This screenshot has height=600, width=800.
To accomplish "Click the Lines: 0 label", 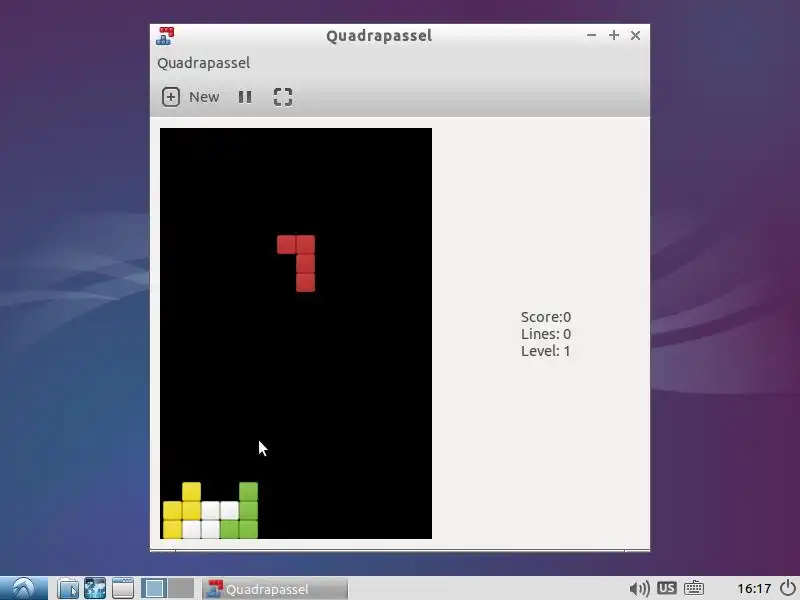I will point(545,334).
